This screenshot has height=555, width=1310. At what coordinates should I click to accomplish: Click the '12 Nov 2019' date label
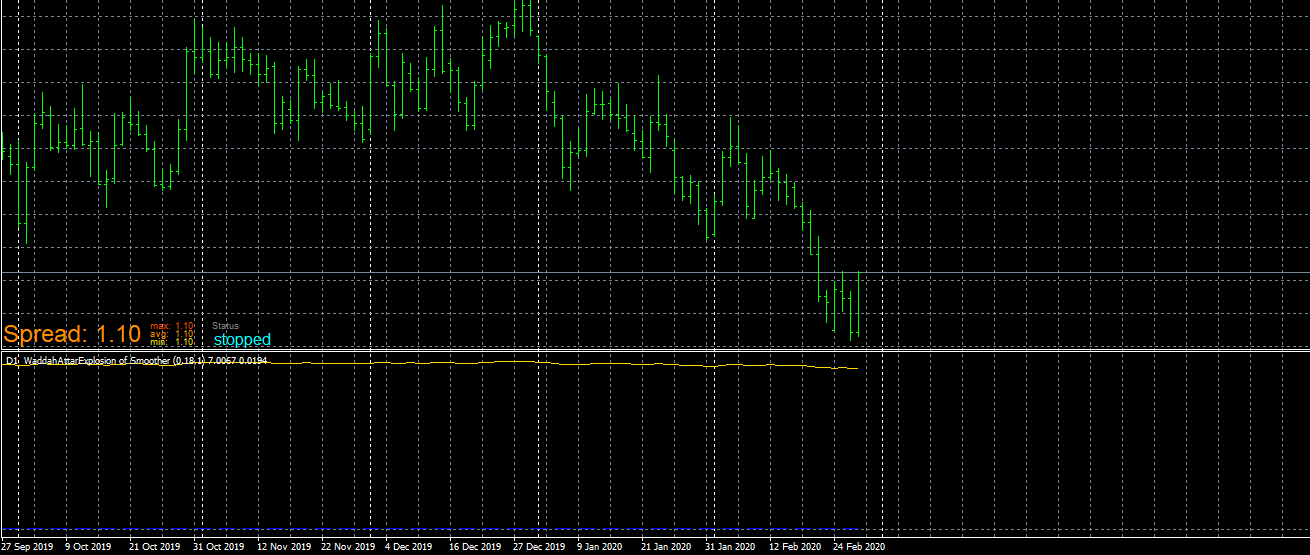[283, 547]
